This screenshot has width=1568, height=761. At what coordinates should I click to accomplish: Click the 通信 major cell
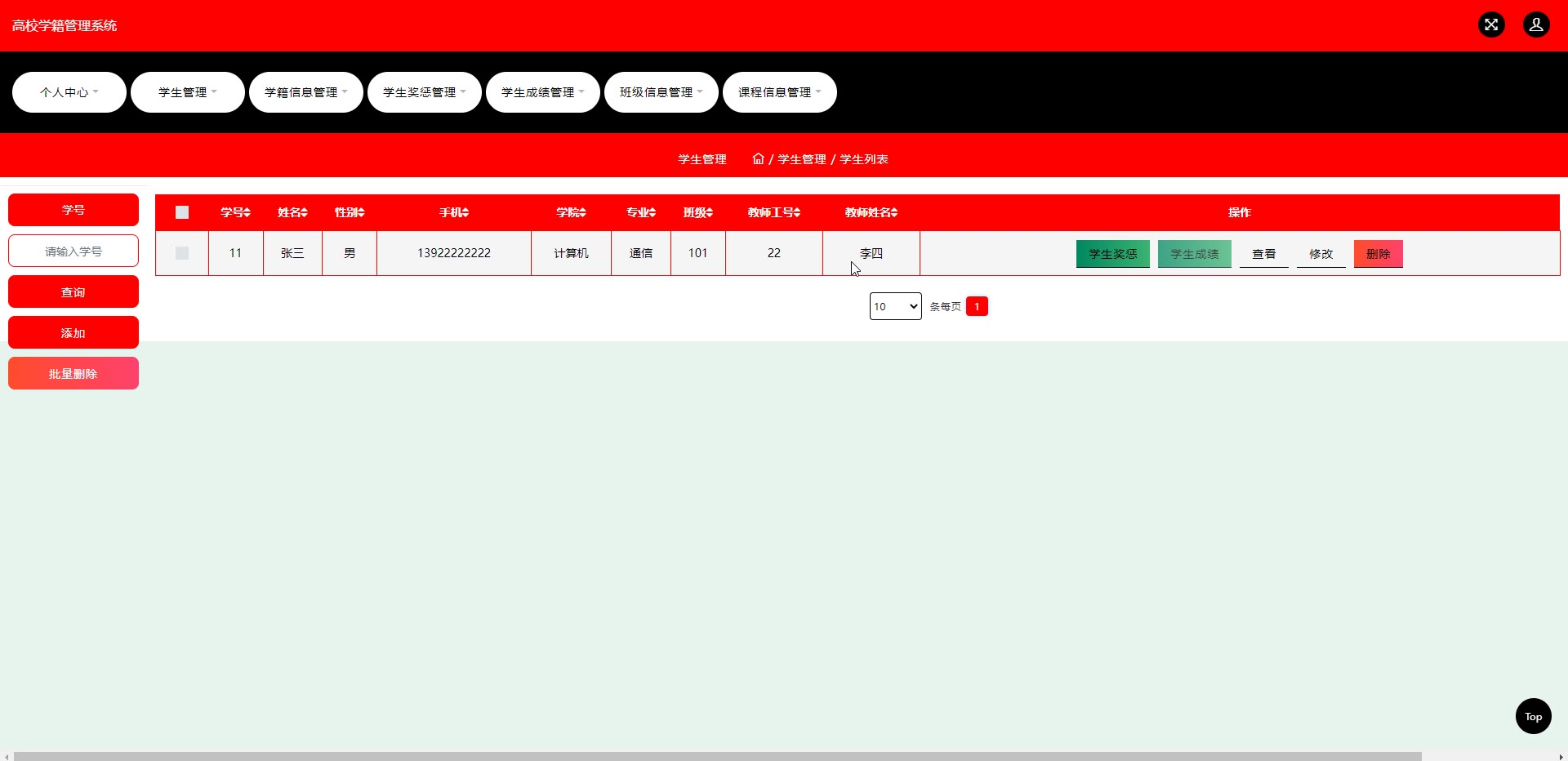point(641,253)
